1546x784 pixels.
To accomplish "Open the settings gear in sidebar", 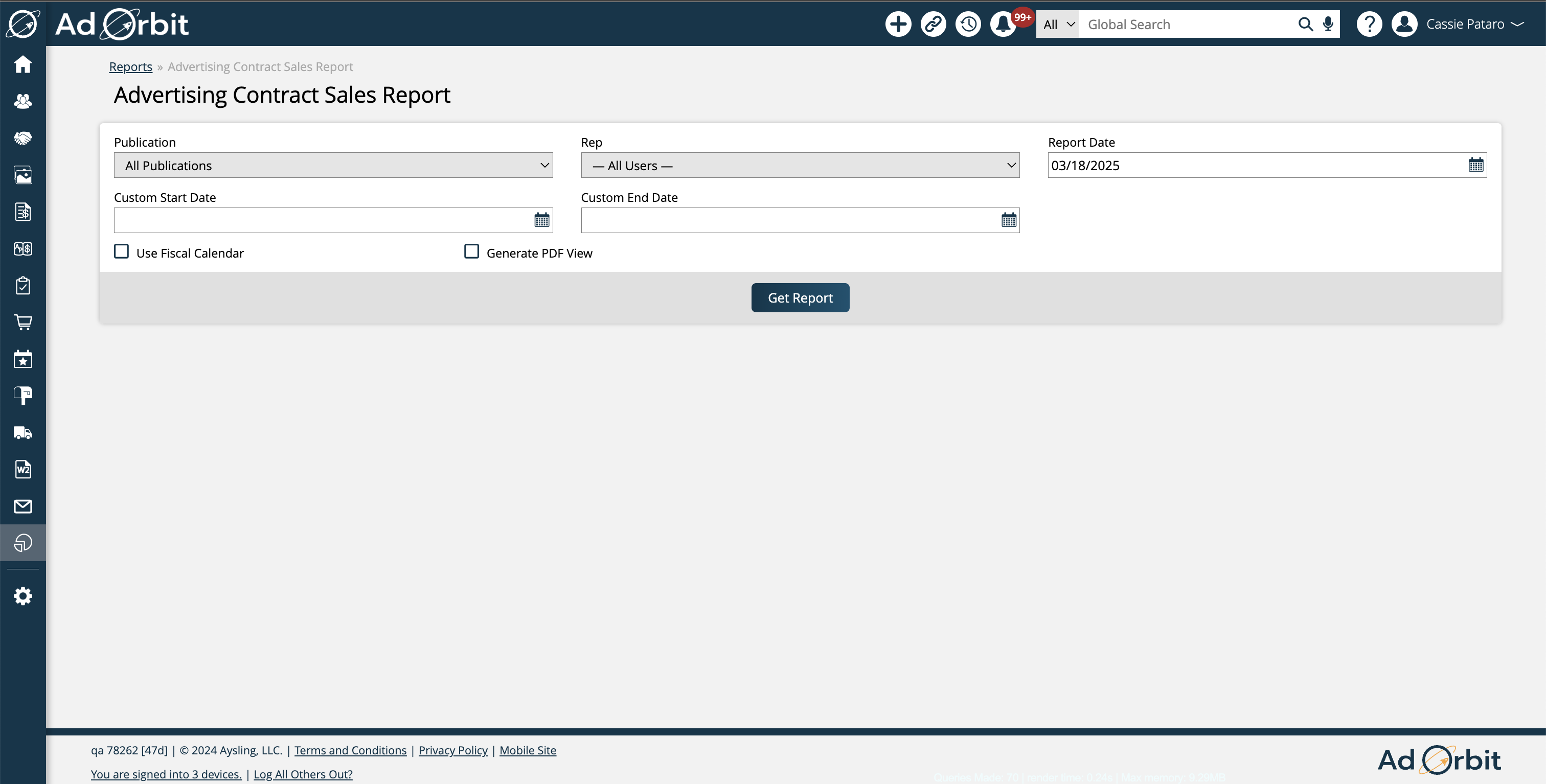I will 23,595.
